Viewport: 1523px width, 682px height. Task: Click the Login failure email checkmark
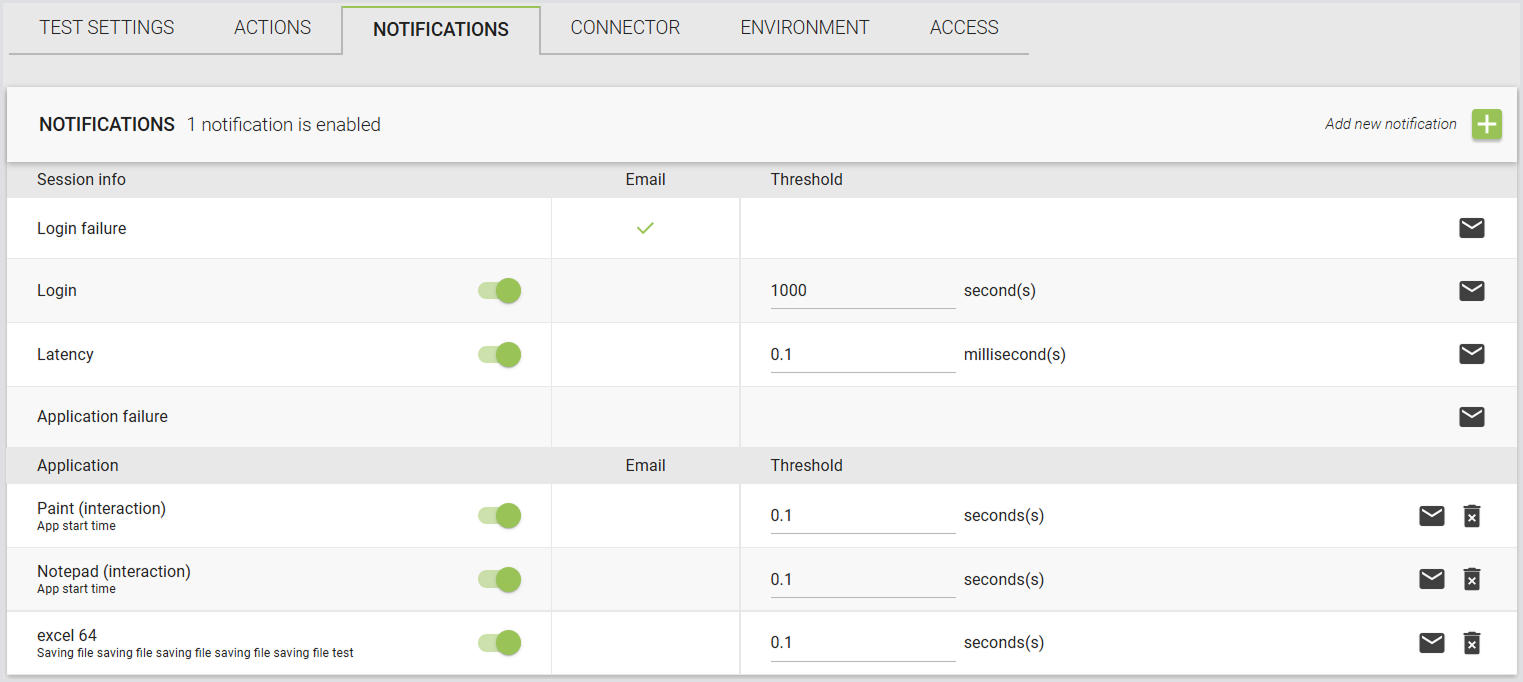[x=646, y=228]
